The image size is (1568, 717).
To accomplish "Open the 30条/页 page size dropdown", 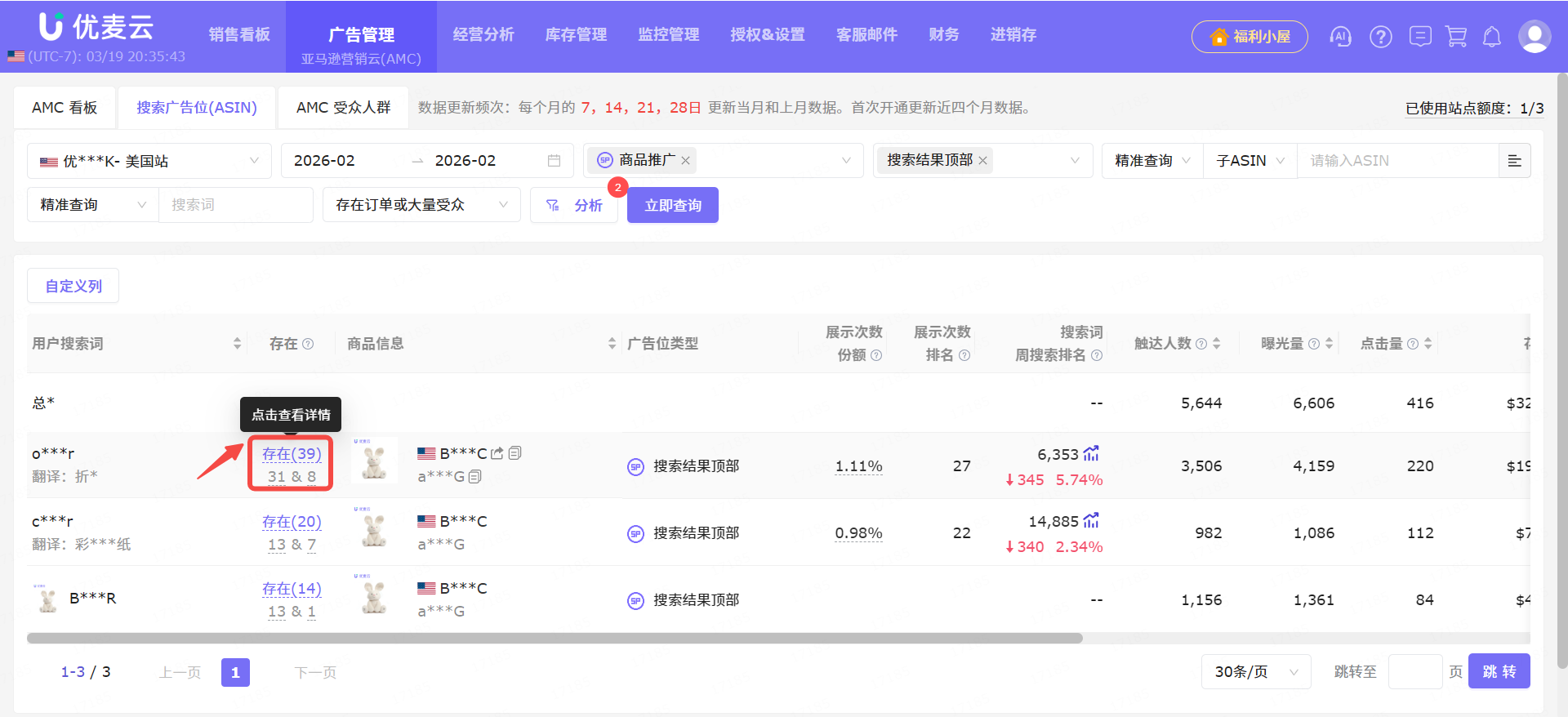I will click(x=1255, y=672).
